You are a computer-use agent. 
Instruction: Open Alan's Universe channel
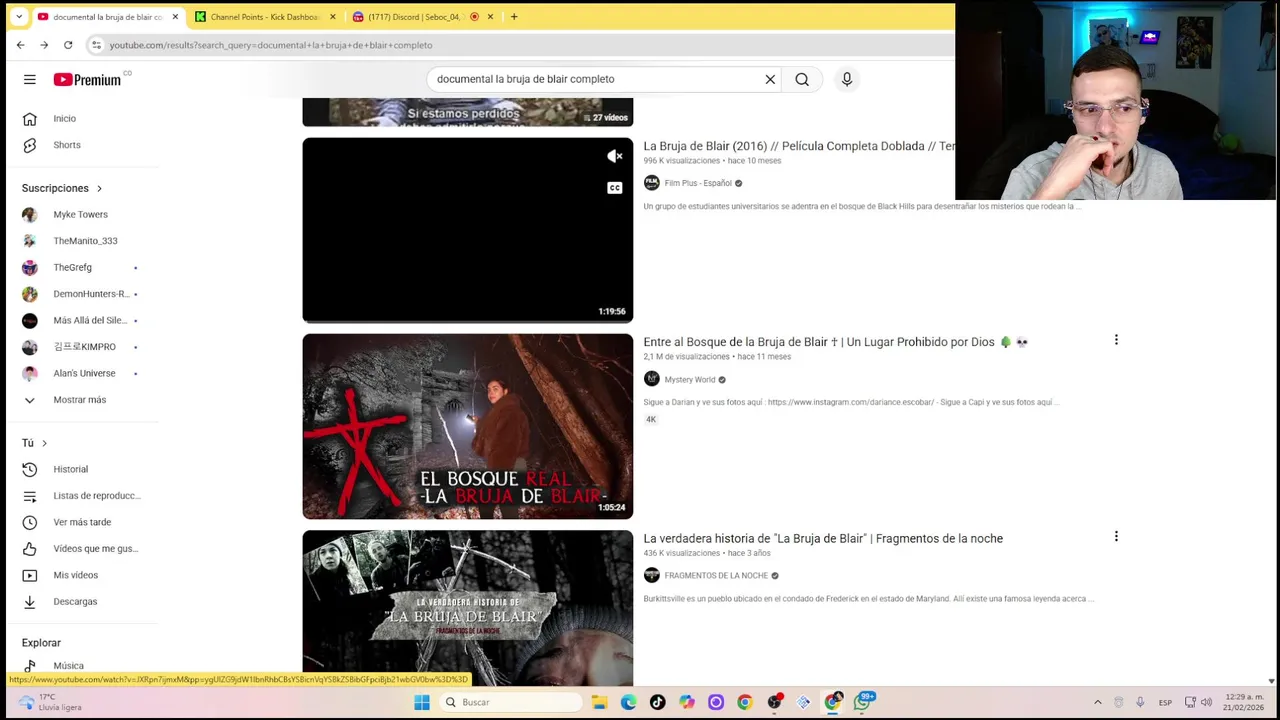click(x=82, y=373)
